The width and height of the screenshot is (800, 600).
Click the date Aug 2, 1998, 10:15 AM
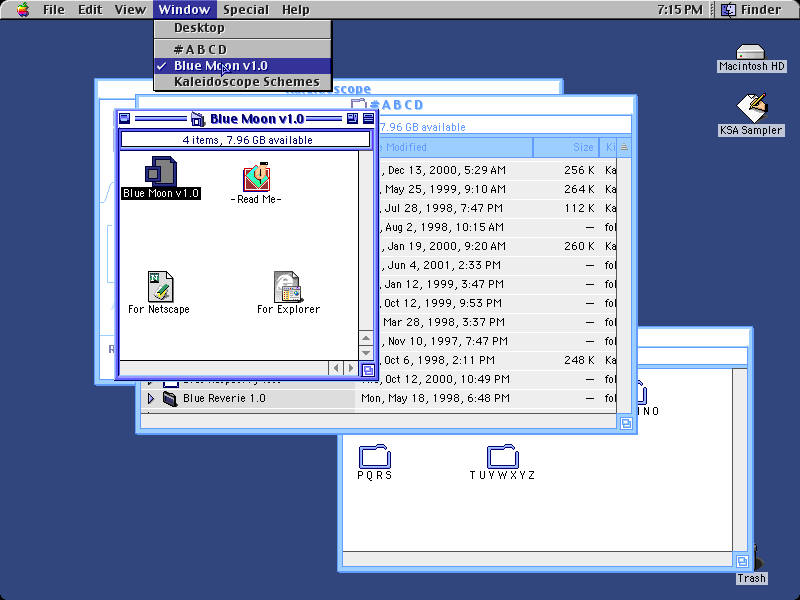tap(444, 227)
